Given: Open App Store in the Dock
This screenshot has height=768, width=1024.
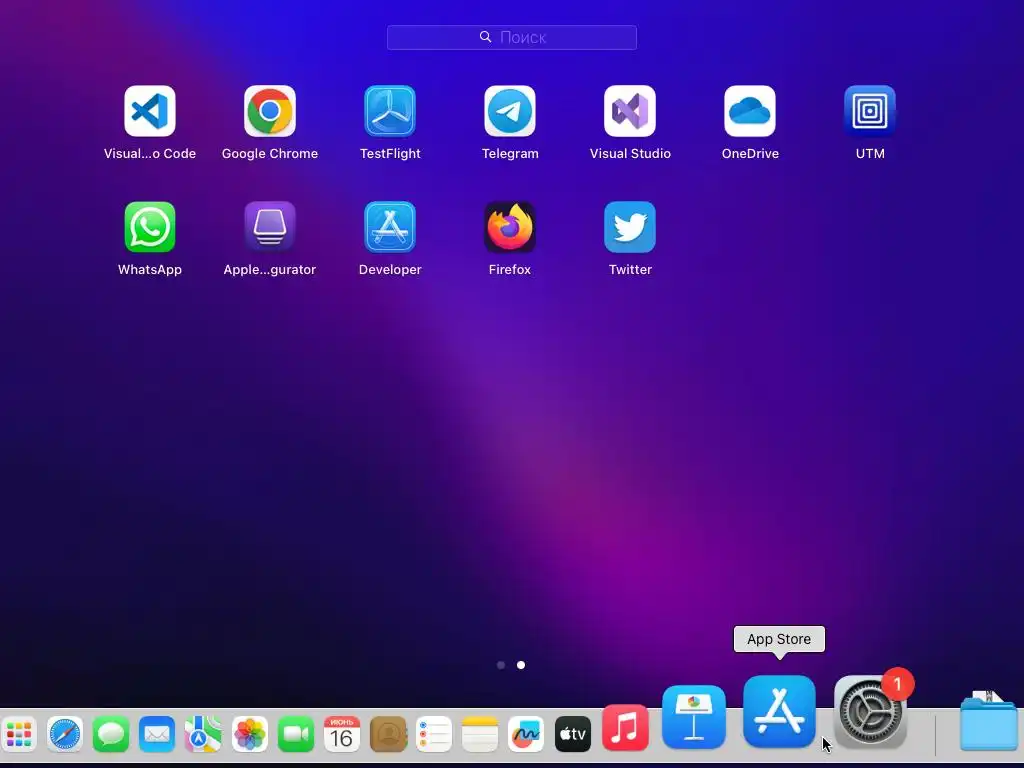Looking at the screenshot, I should click(779, 711).
